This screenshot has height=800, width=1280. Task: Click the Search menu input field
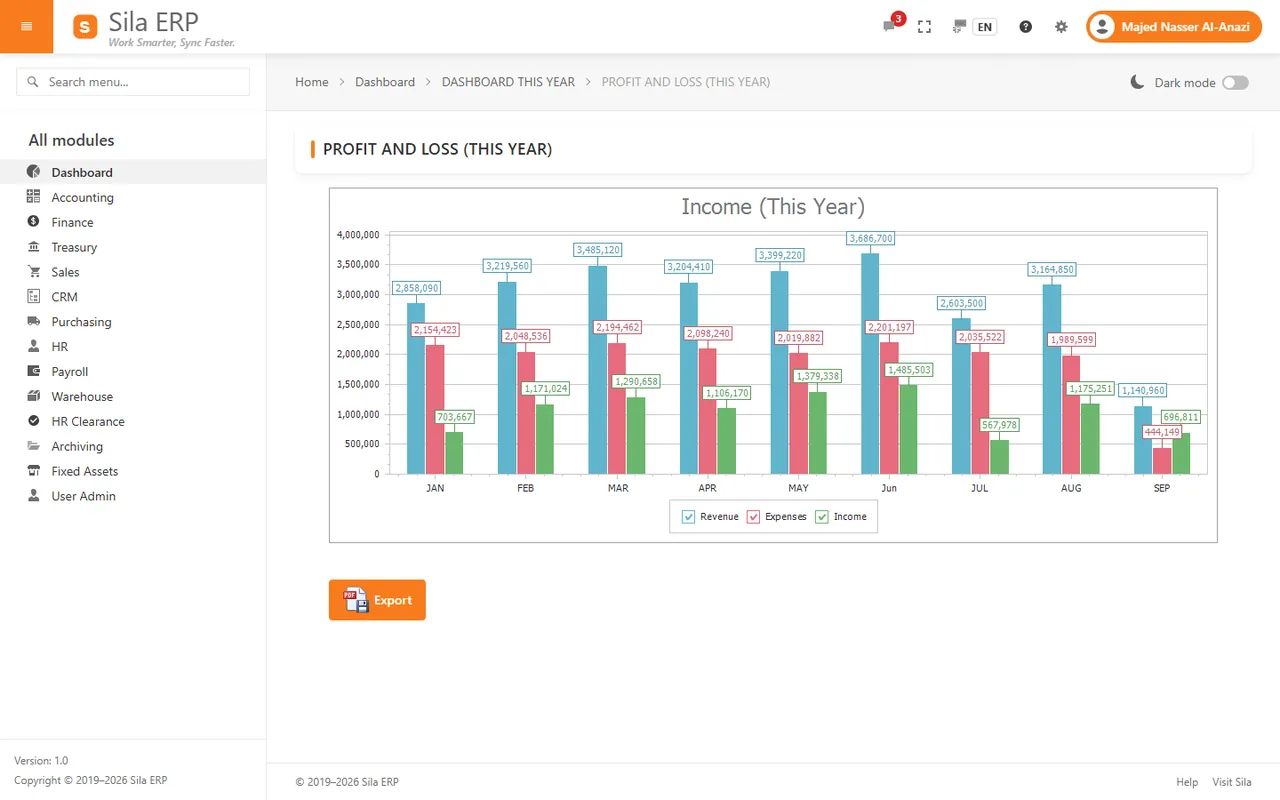pos(133,82)
